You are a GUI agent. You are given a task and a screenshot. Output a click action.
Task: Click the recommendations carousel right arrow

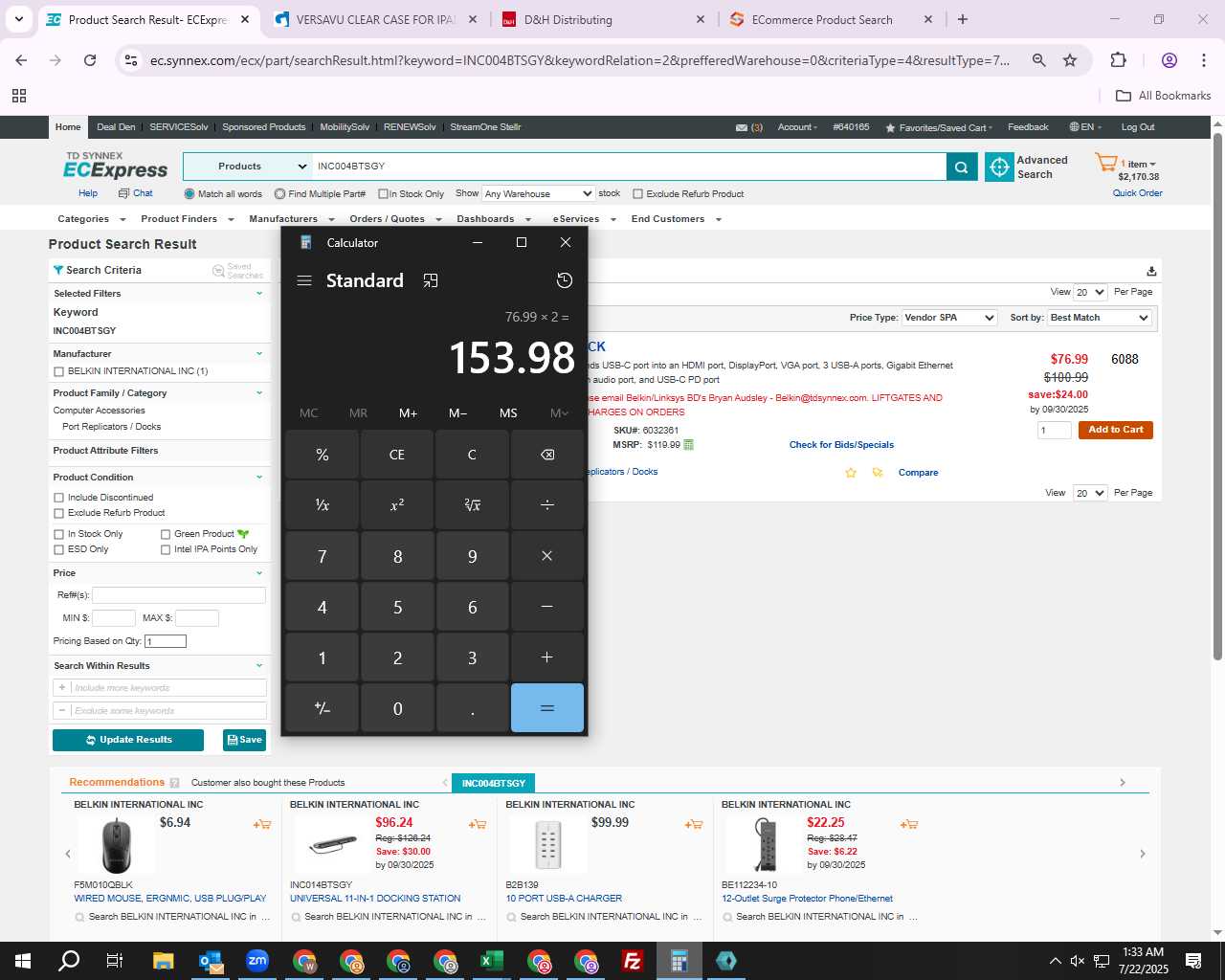coord(1142,854)
